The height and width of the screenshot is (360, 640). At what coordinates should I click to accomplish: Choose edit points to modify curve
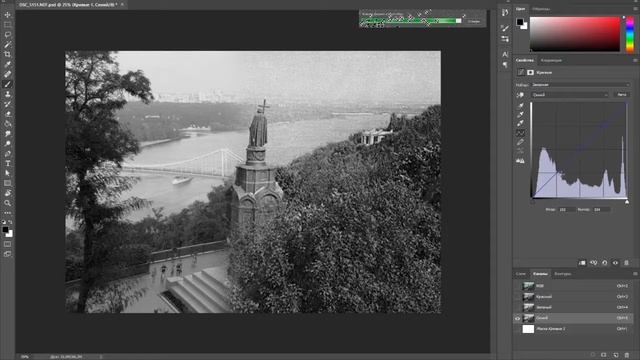[520, 133]
